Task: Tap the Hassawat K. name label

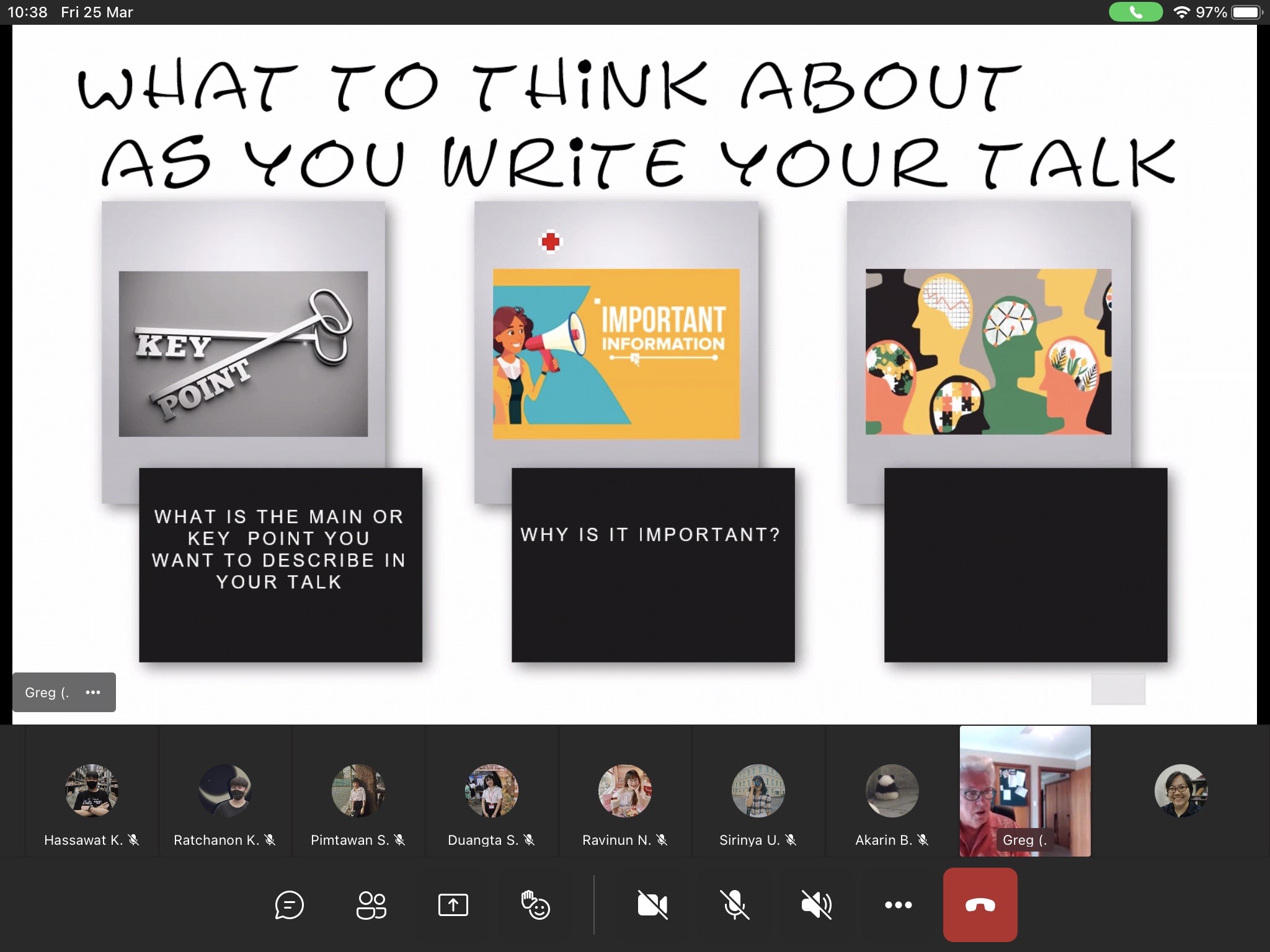Action: (x=83, y=840)
